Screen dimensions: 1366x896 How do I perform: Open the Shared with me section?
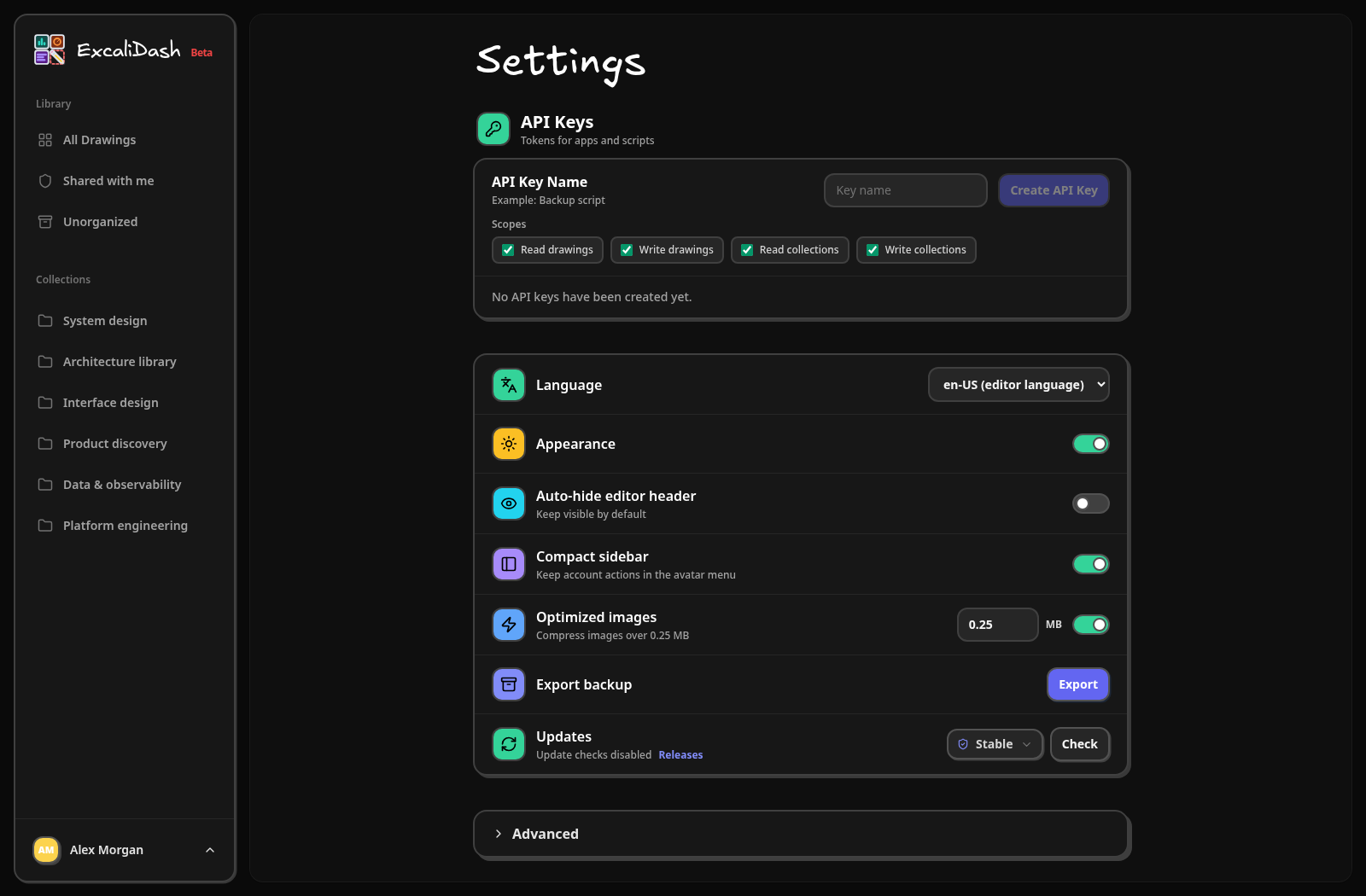125,181
